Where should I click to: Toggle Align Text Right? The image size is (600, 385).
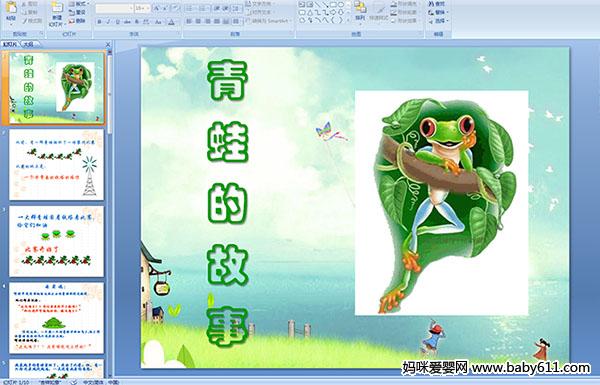tap(208, 21)
